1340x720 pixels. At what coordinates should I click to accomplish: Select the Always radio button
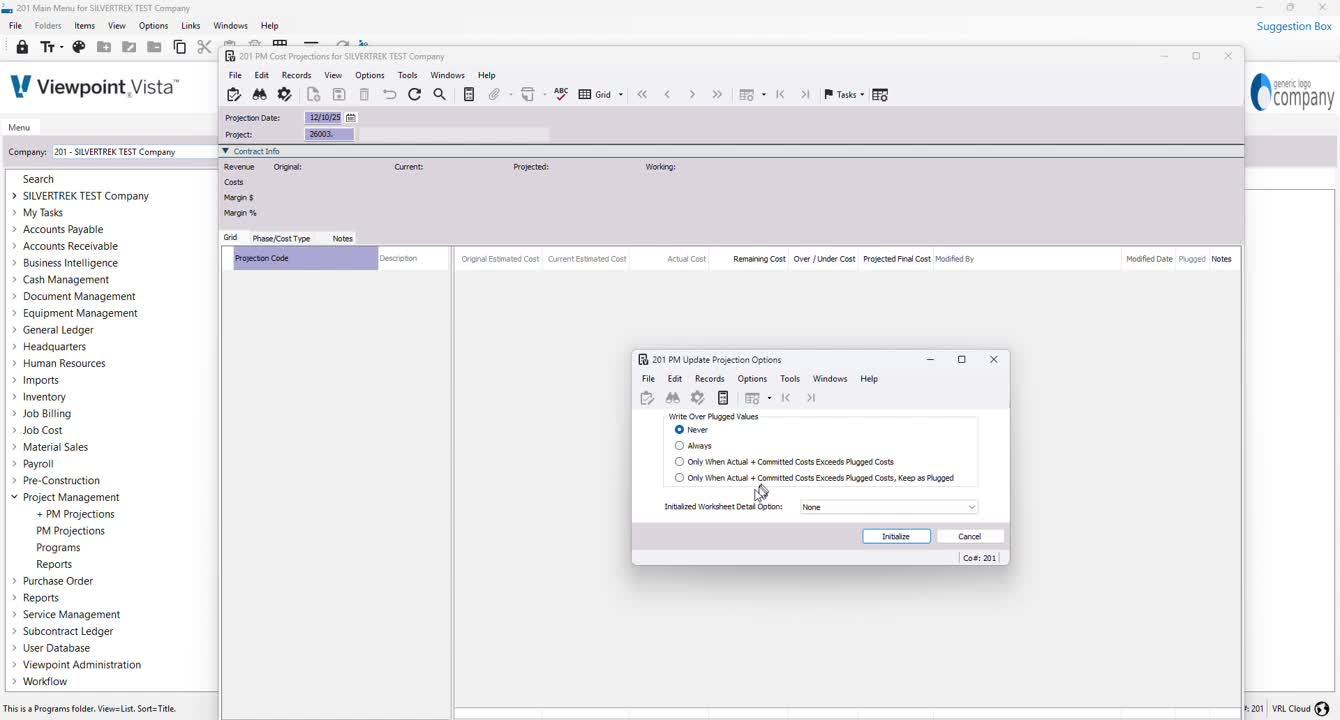click(x=680, y=446)
